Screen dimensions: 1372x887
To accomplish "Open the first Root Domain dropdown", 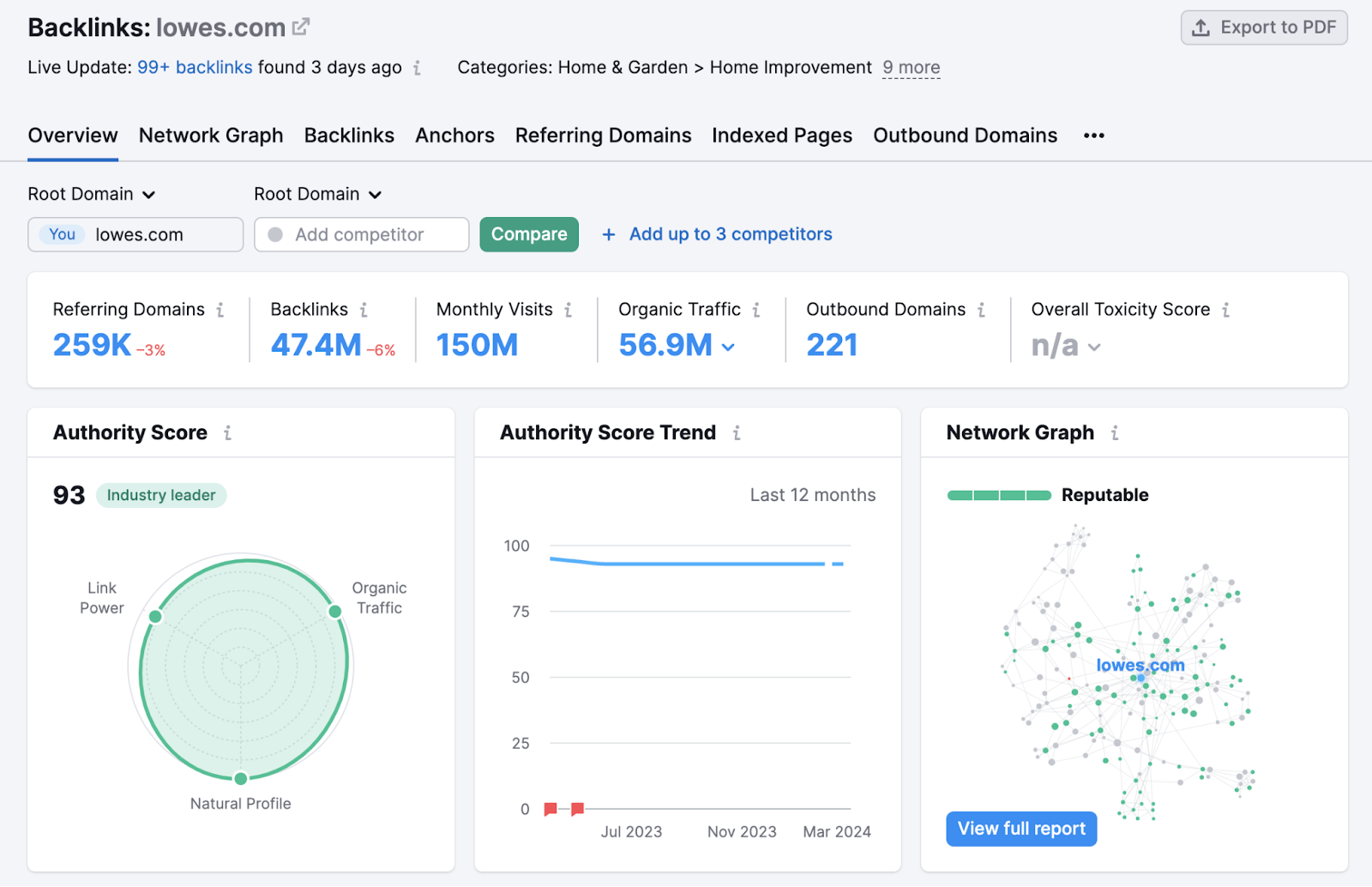I will pos(93,194).
